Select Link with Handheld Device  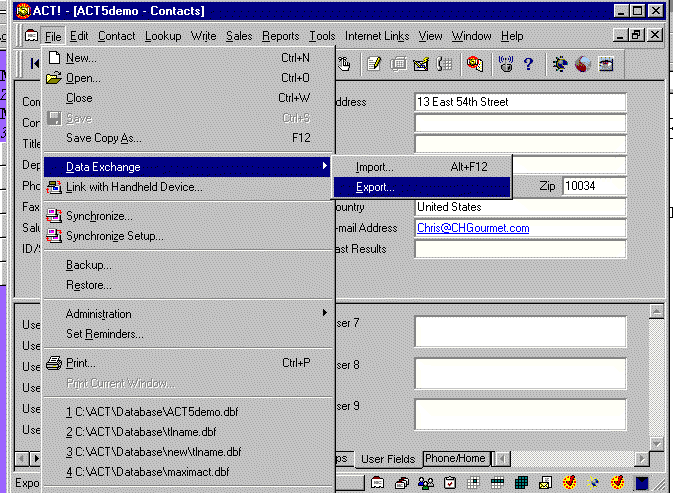pyautogui.click(x=188, y=187)
